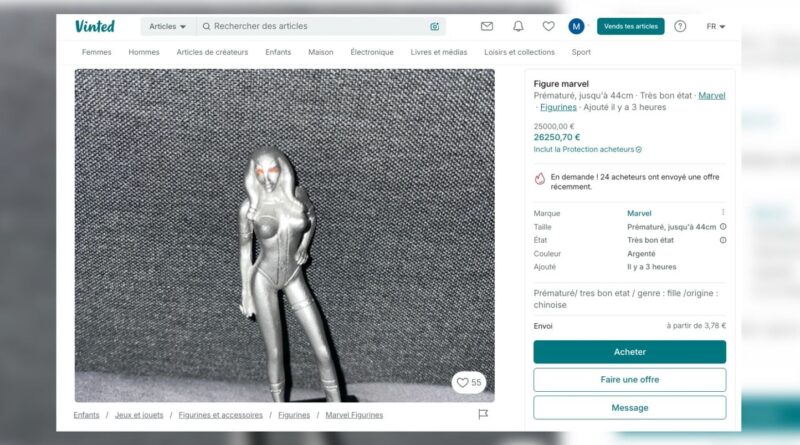Open the Jeux et jouets breadcrumb

click(139, 415)
